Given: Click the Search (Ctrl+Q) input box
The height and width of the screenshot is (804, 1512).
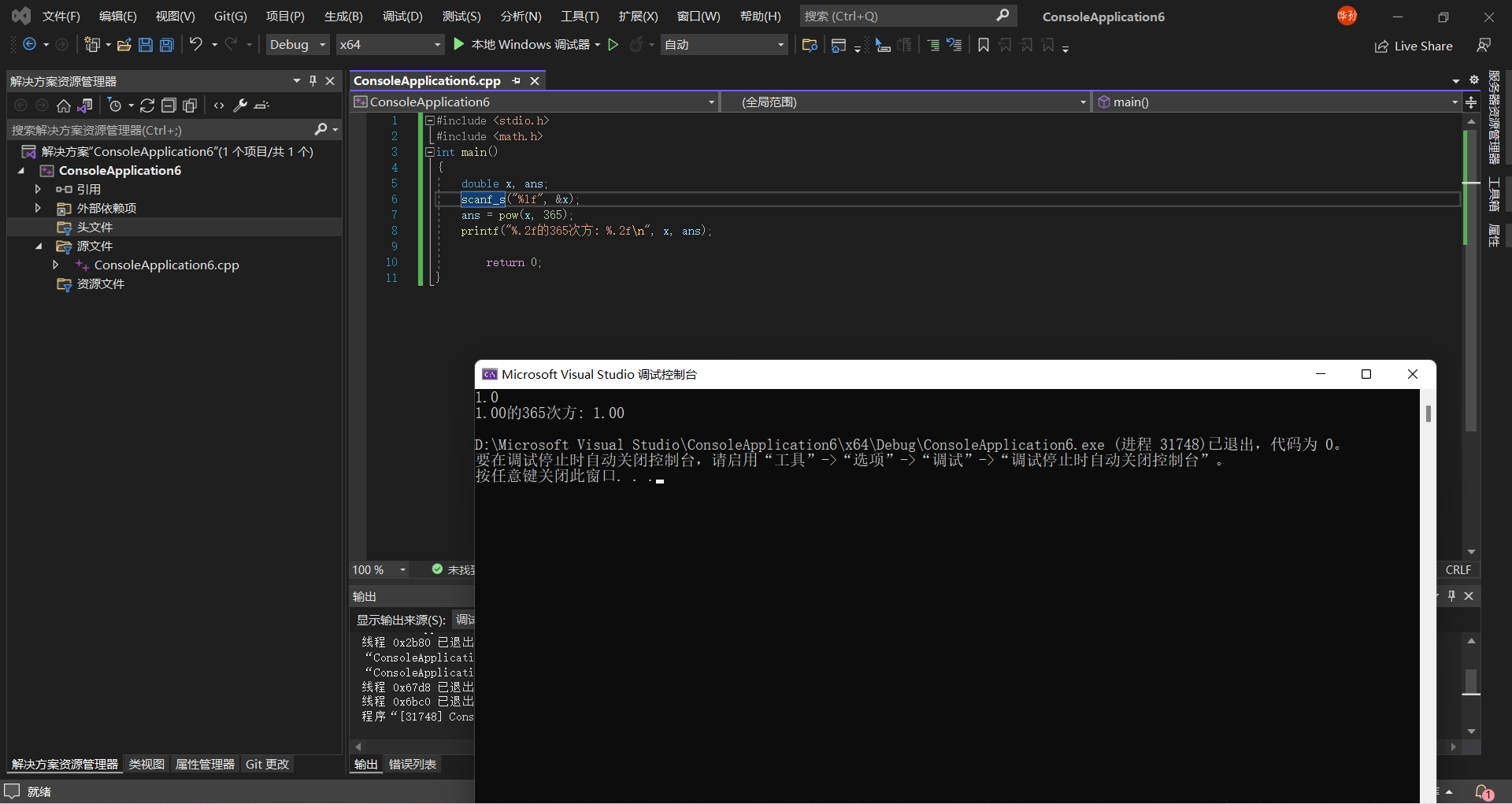Looking at the screenshot, I should 898,17.
